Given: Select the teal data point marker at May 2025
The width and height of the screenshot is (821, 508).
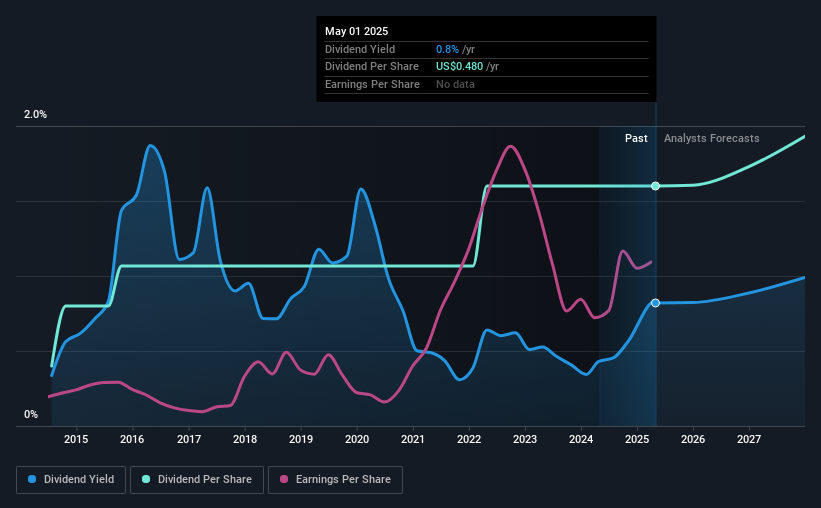Looking at the screenshot, I should [x=656, y=186].
